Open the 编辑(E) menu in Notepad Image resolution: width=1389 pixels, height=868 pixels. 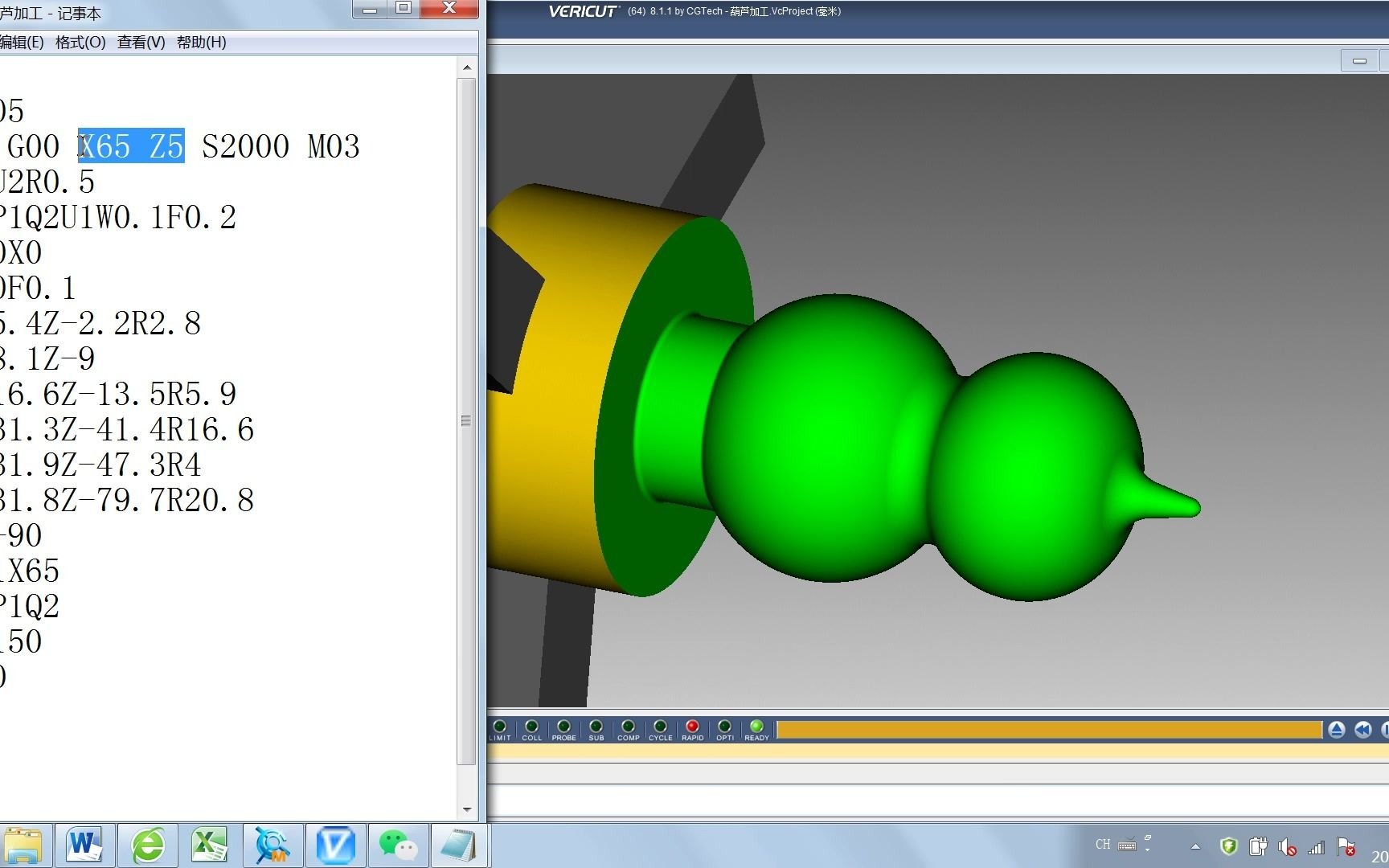(x=22, y=43)
